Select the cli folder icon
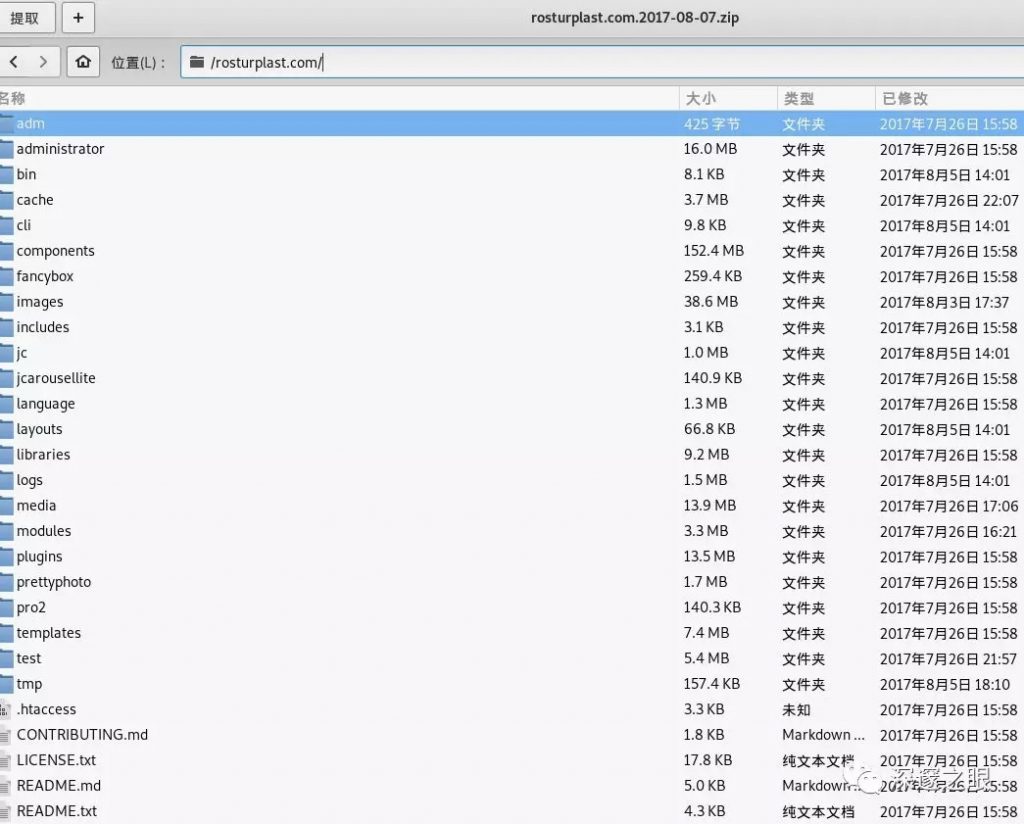The width and height of the screenshot is (1024, 824). coord(7,225)
